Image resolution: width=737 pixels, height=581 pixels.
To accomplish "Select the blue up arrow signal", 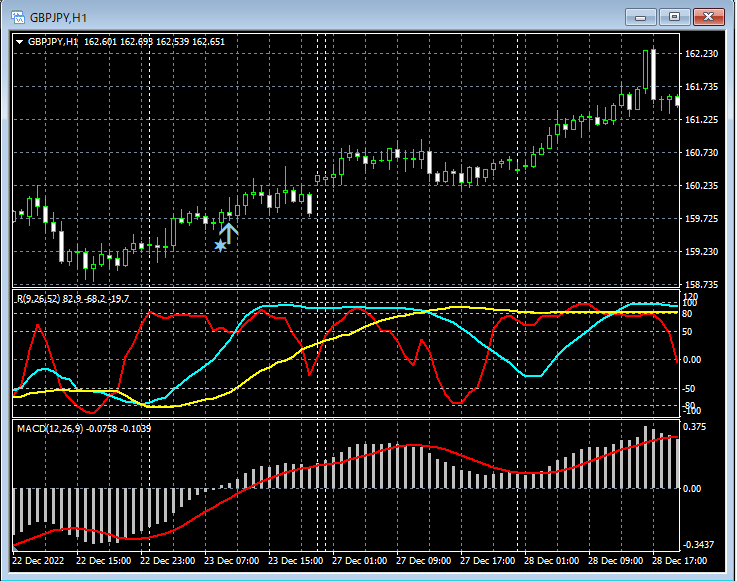I will (229, 233).
